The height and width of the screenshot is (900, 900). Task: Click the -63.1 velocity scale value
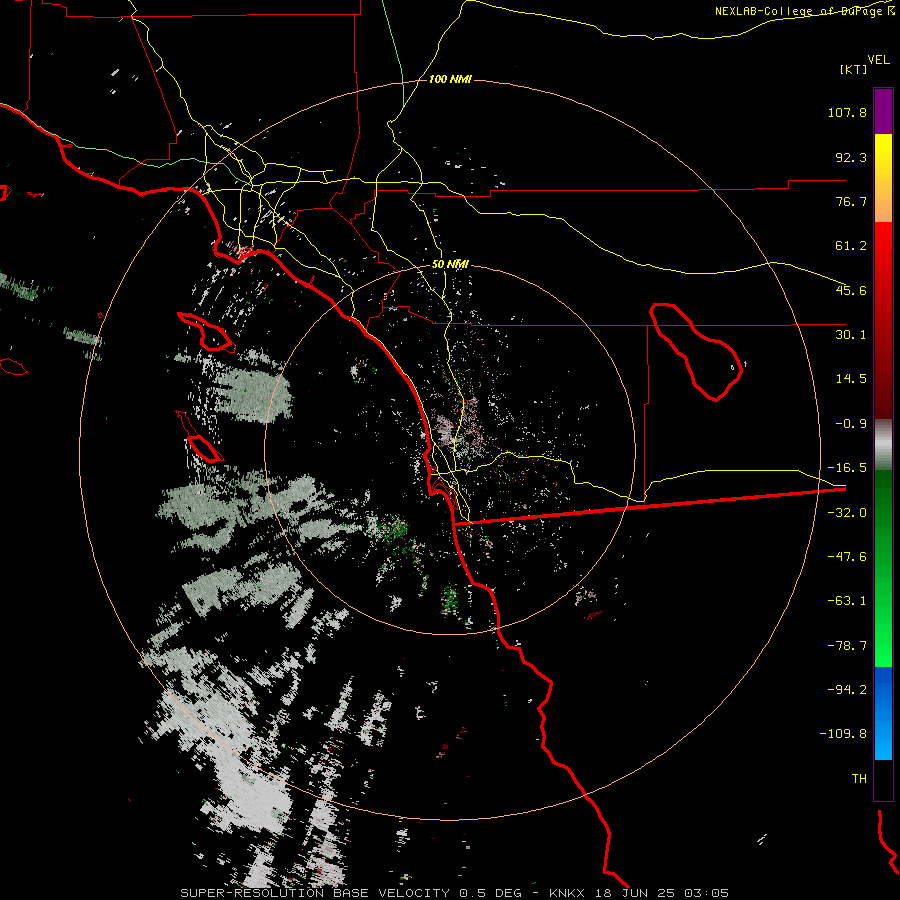pos(847,601)
